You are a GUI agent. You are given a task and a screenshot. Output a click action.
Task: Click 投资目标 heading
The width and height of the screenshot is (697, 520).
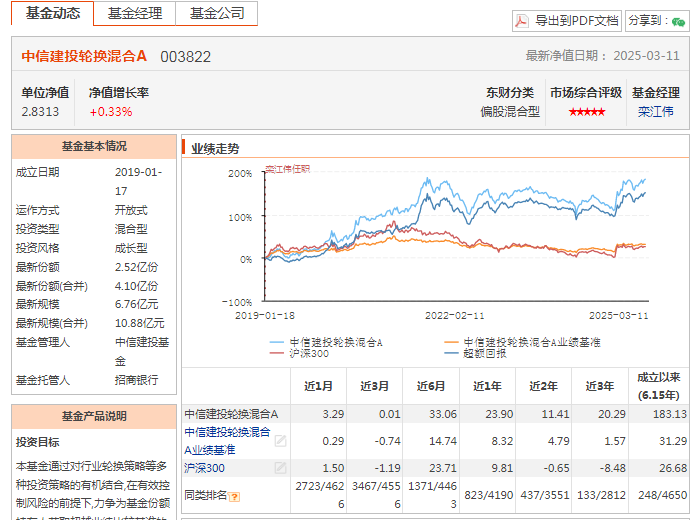tap(37, 442)
